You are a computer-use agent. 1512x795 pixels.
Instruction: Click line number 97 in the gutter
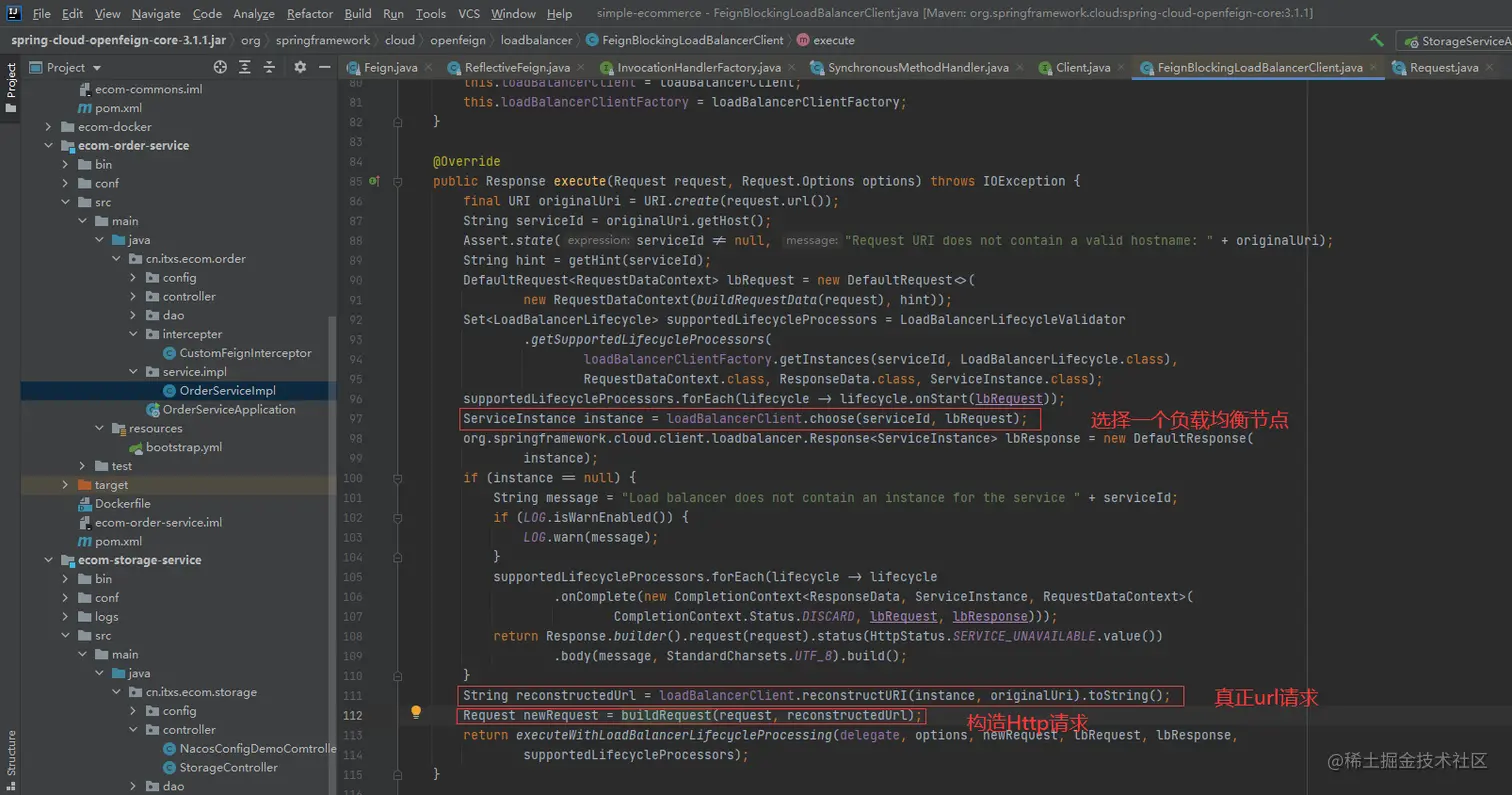tap(356, 418)
